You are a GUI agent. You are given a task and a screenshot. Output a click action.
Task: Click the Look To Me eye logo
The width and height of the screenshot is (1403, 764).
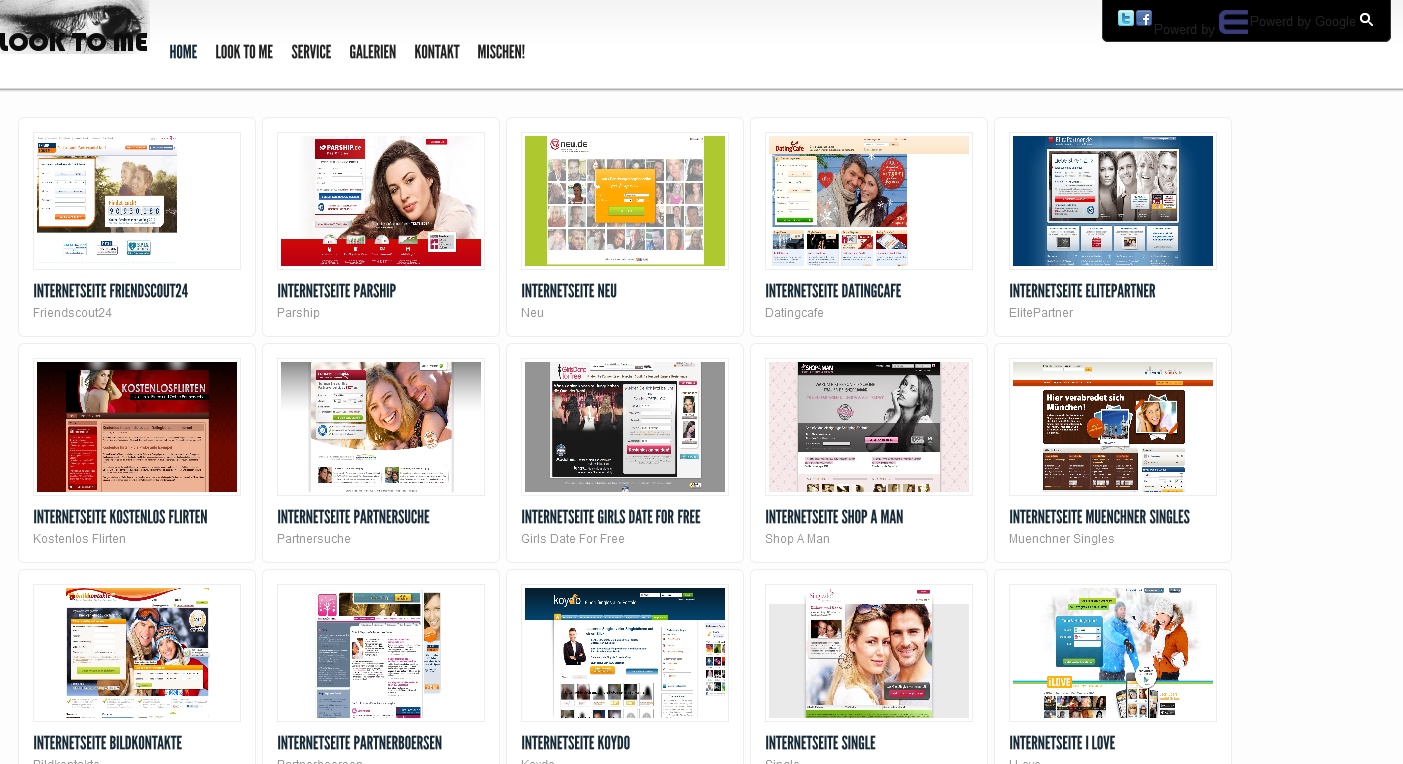tap(74, 27)
